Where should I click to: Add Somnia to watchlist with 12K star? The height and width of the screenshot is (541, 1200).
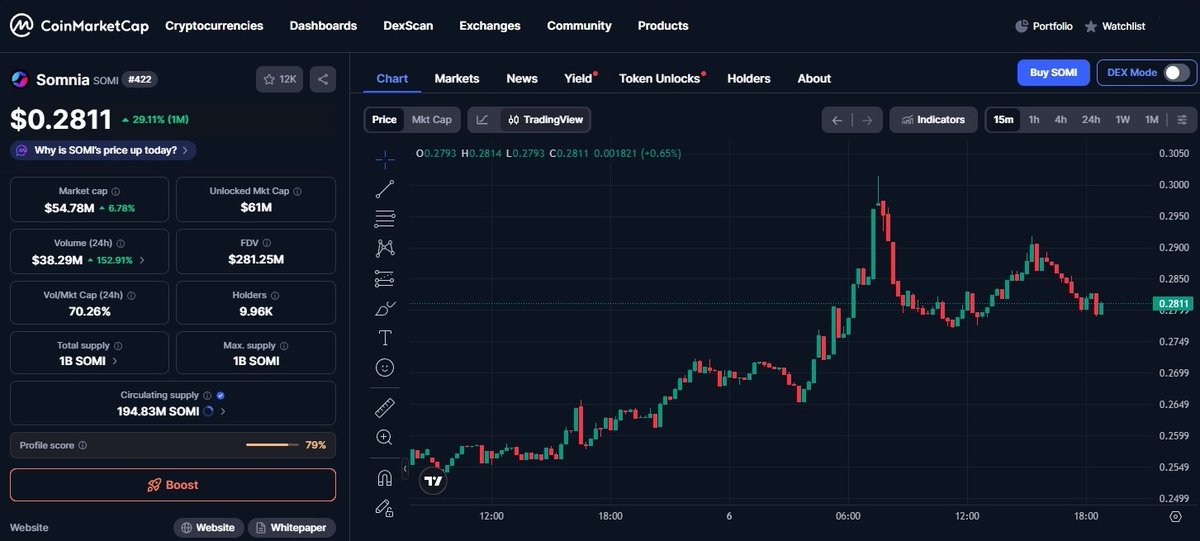pyautogui.click(x=279, y=79)
